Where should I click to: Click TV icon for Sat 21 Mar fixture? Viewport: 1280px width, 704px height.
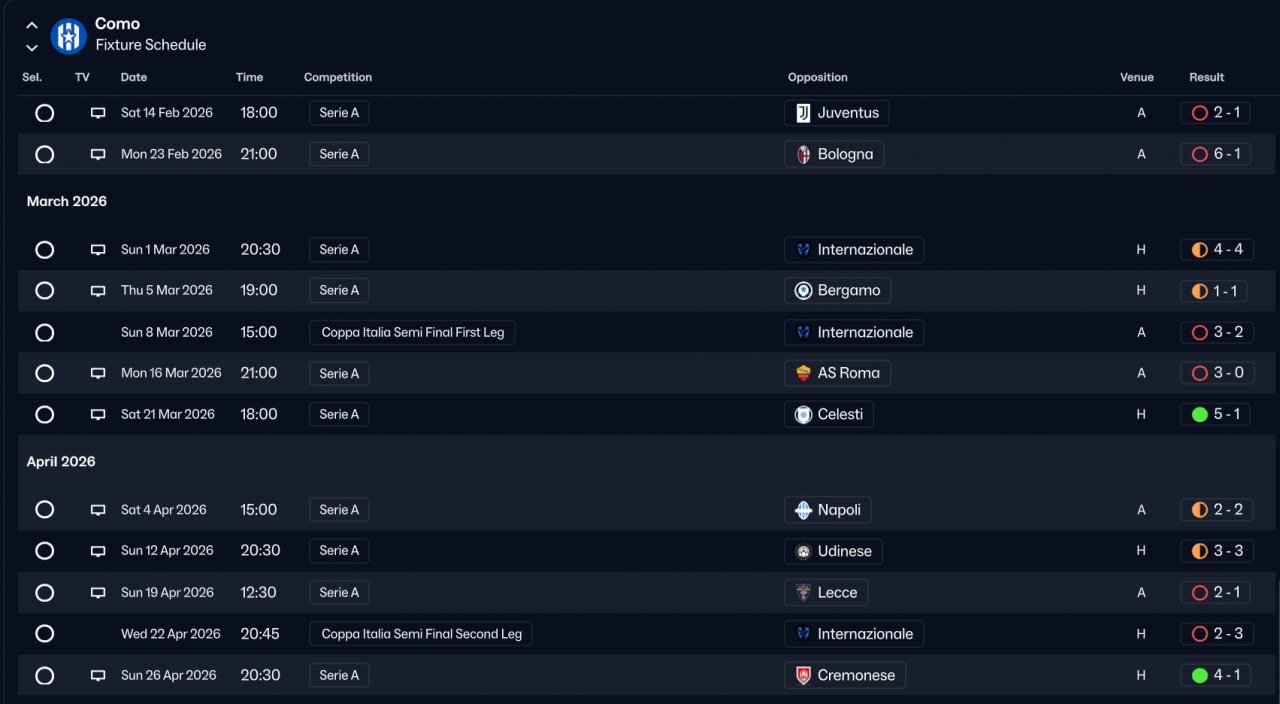[x=98, y=414]
